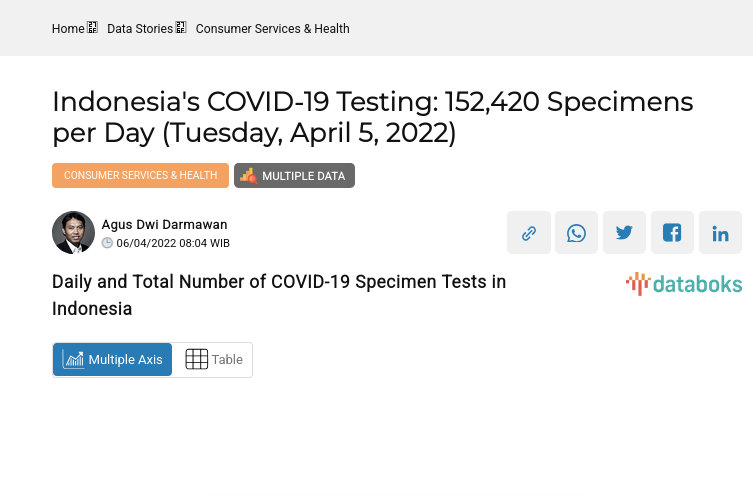Open author Agus Dwi Darmawan's name link

pos(164,225)
